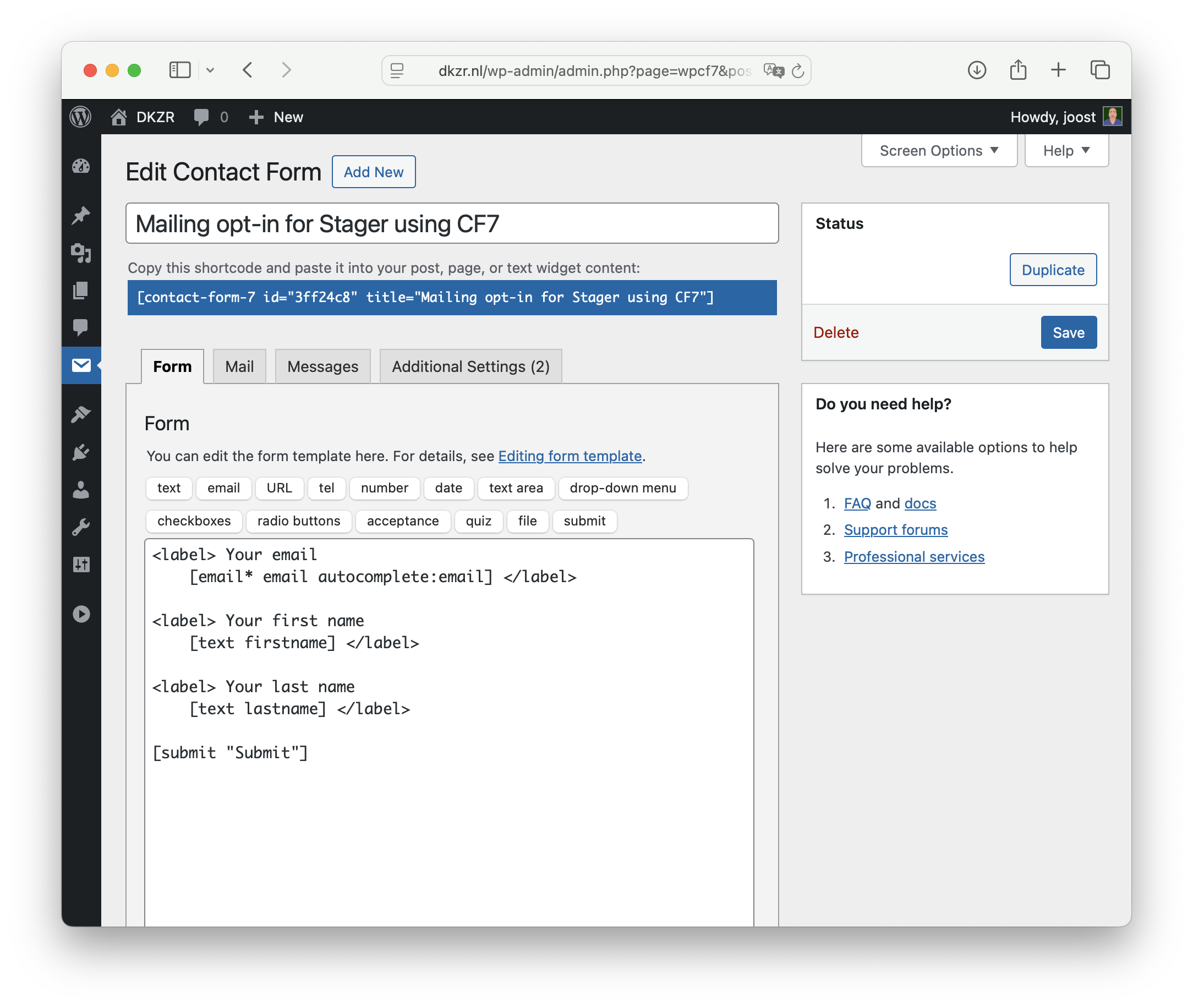The image size is (1193, 1008).
Task: Open the Settings sliders sidebar icon
Action: coord(81,565)
